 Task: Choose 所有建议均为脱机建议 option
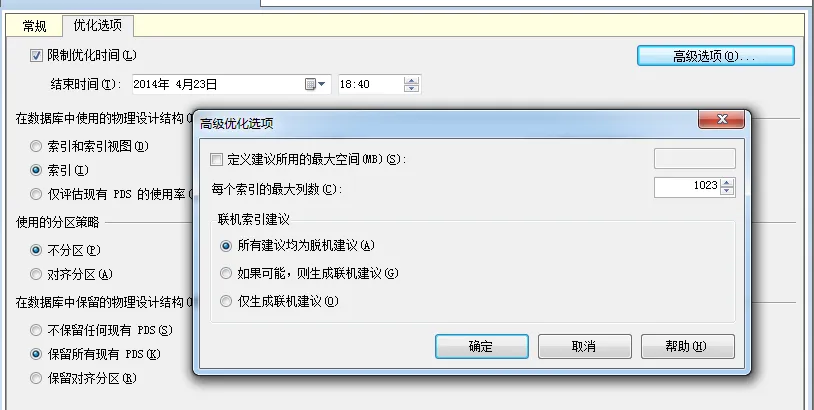tap(226, 245)
